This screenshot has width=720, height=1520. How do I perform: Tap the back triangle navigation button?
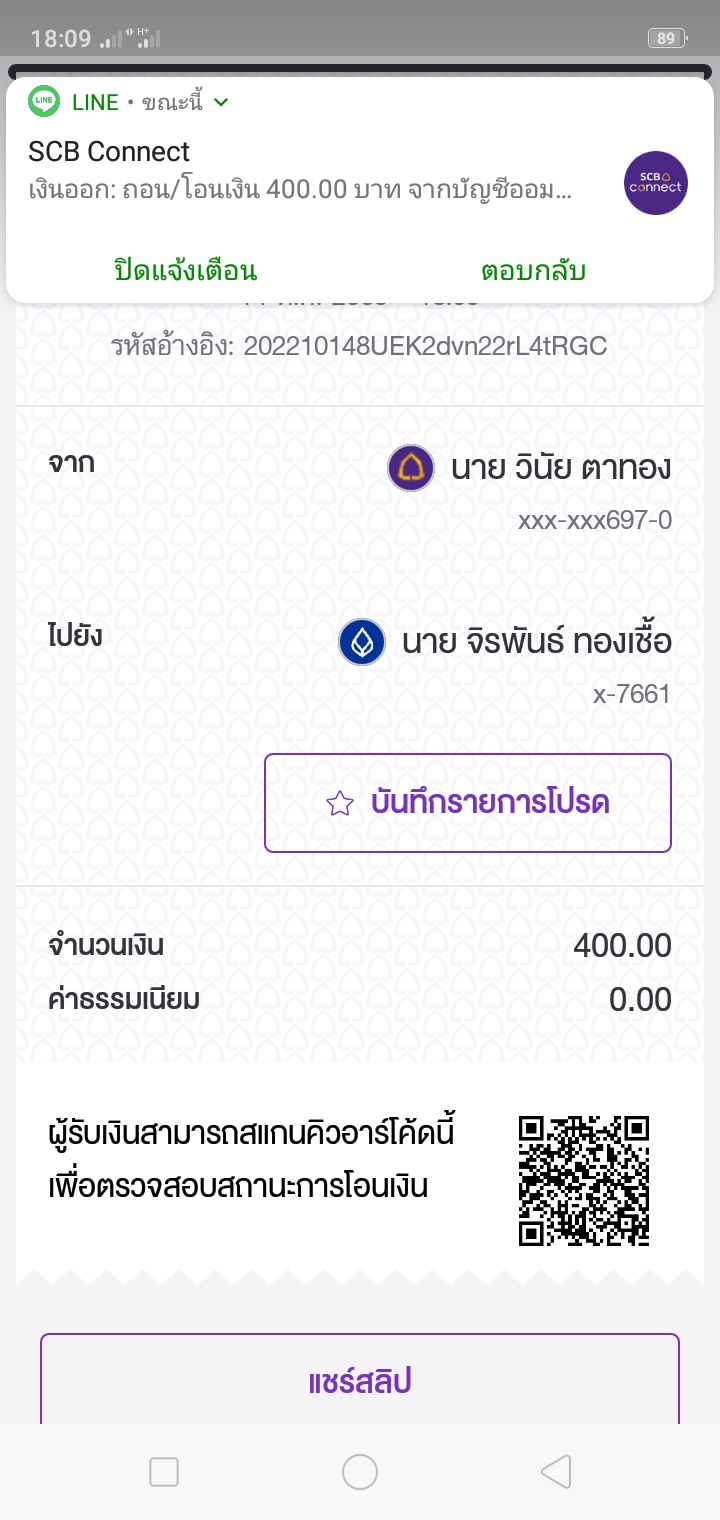[x=556, y=1471]
